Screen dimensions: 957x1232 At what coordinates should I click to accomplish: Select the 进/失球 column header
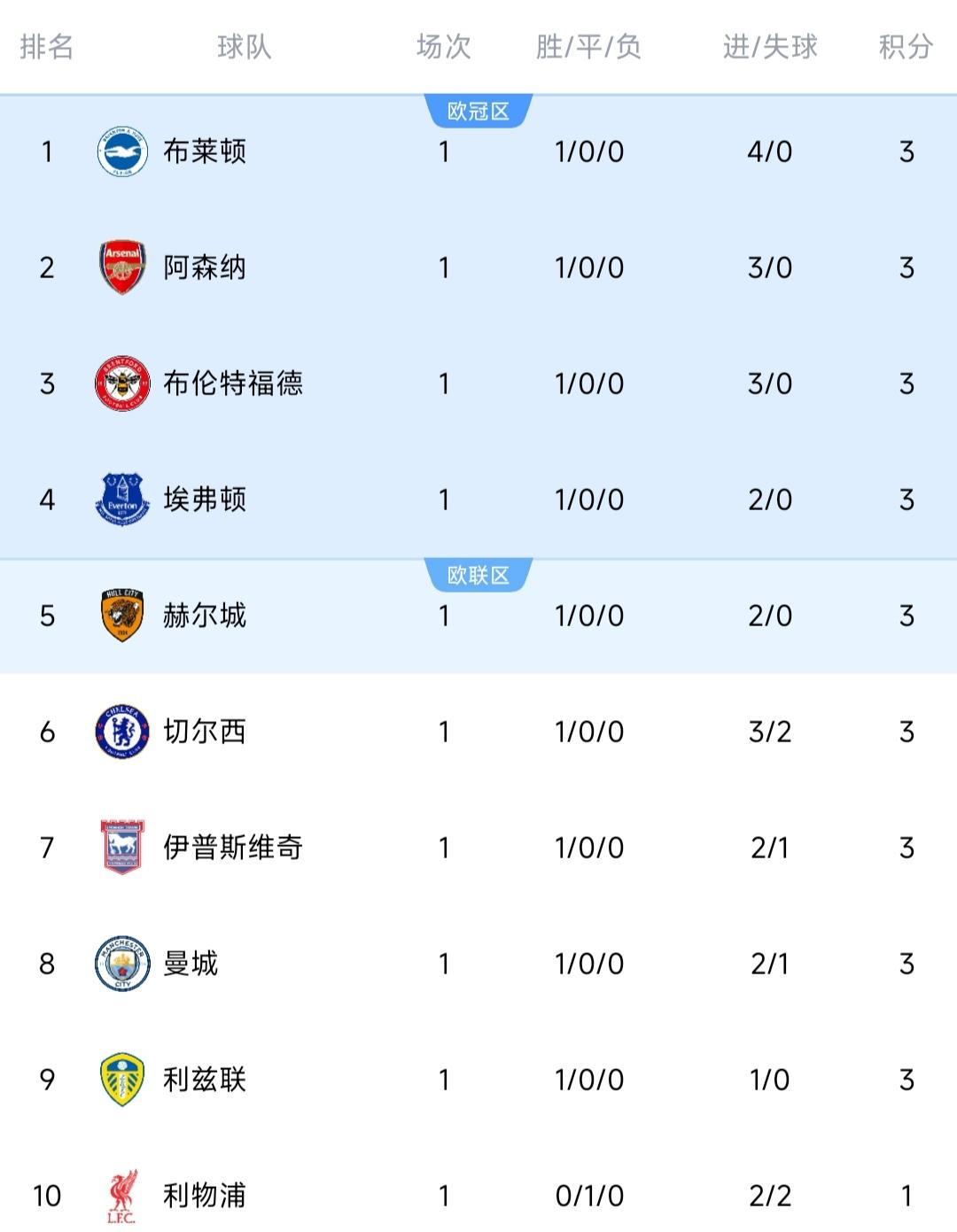pos(770,47)
